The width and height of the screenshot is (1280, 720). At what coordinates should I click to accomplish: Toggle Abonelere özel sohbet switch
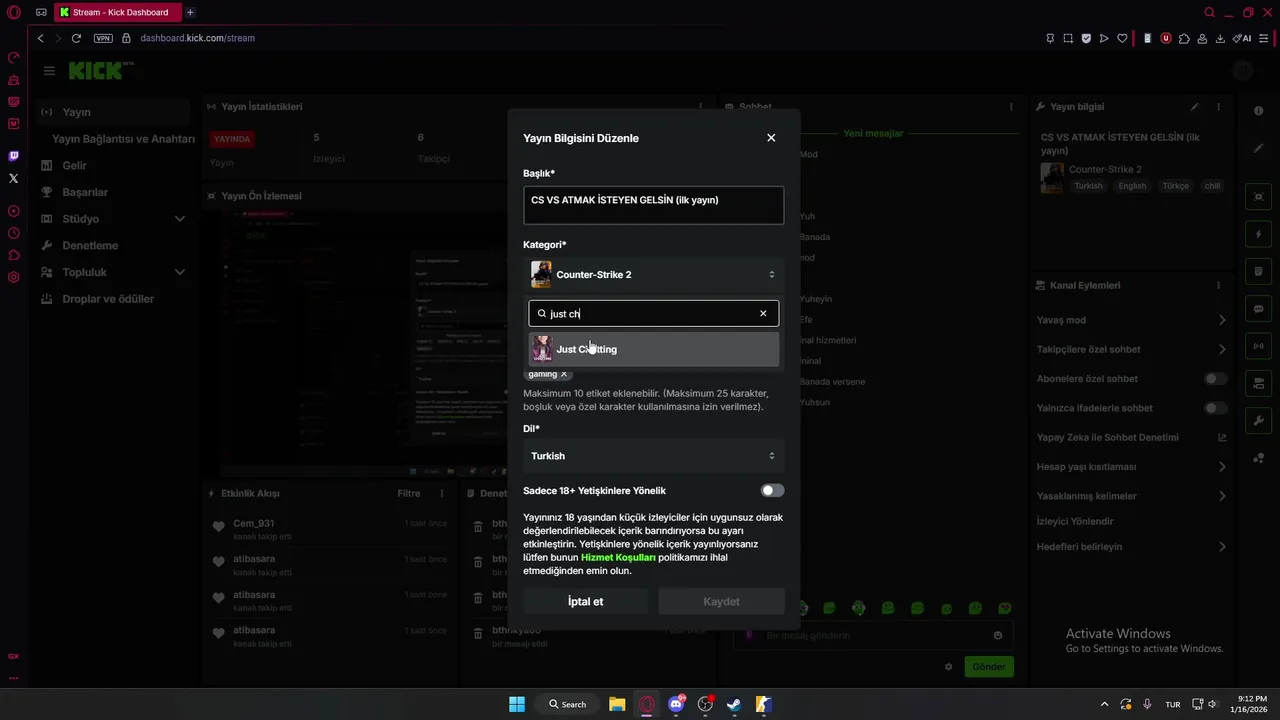pyautogui.click(x=1215, y=379)
